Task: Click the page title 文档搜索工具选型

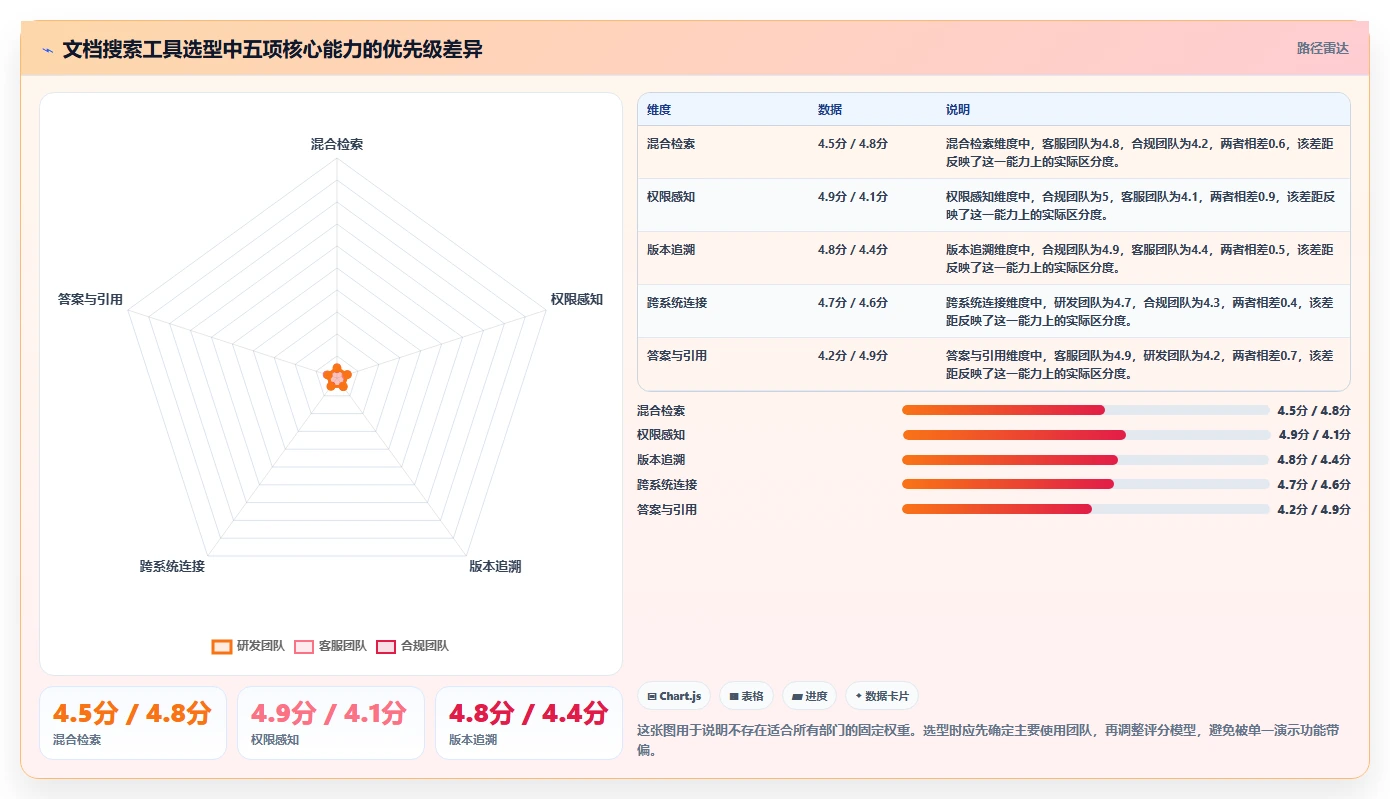Action: (272, 49)
